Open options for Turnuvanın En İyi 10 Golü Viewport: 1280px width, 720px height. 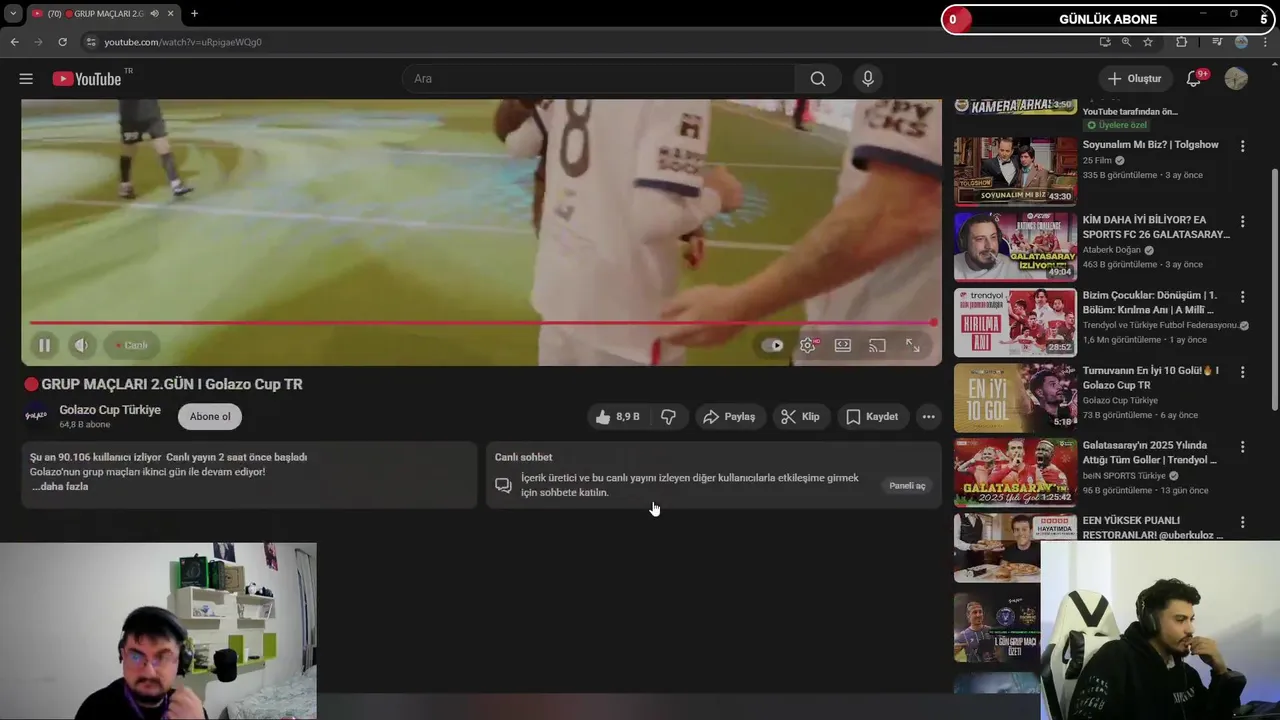click(1243, 372)
